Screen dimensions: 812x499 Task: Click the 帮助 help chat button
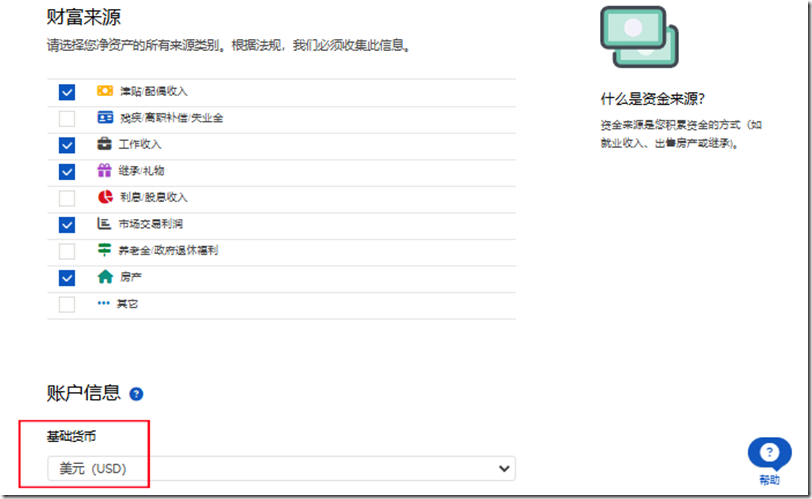769,457
